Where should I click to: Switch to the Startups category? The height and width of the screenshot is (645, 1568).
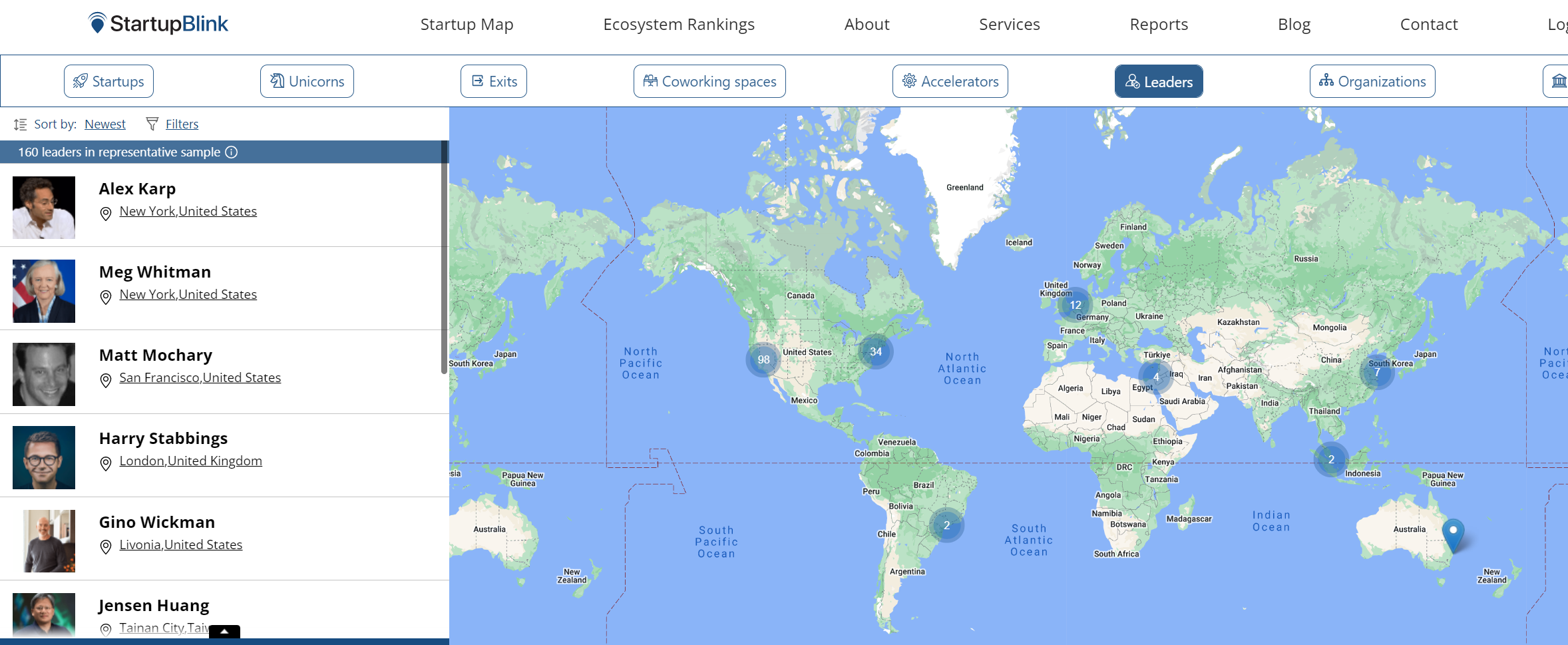[108, 81]
